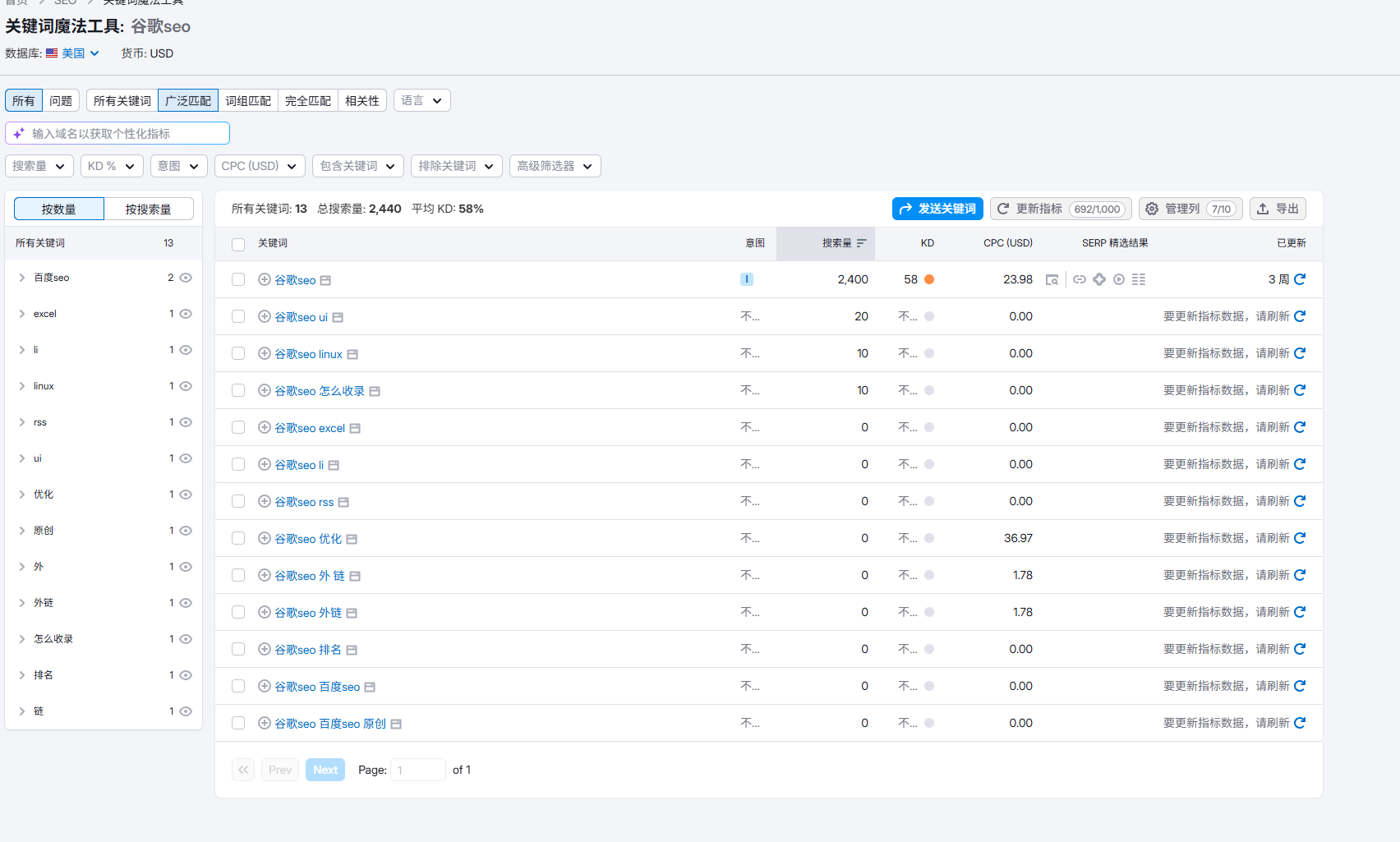Open the 高级筛选器 dropdown
This screenshot has height=842, width=1400.
[555, 166]
